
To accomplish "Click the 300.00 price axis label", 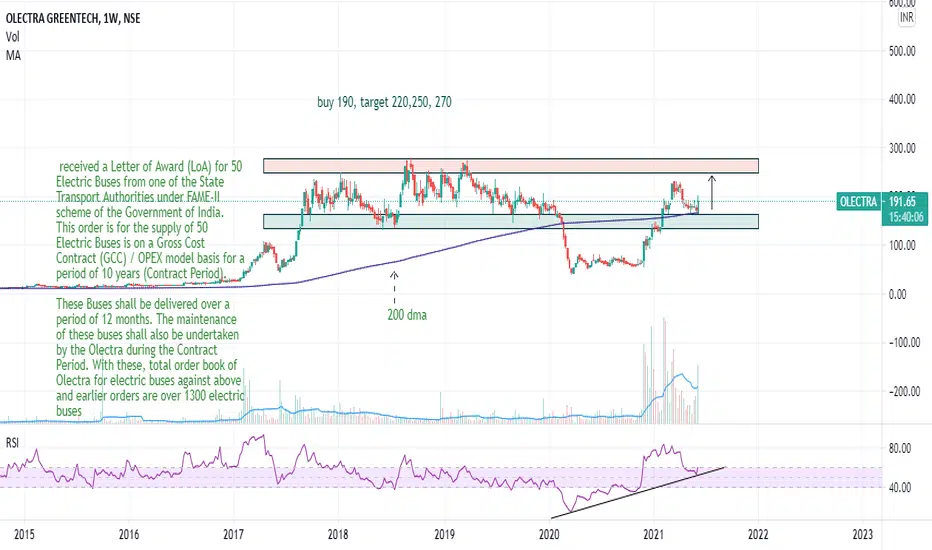I will point(902,148).
